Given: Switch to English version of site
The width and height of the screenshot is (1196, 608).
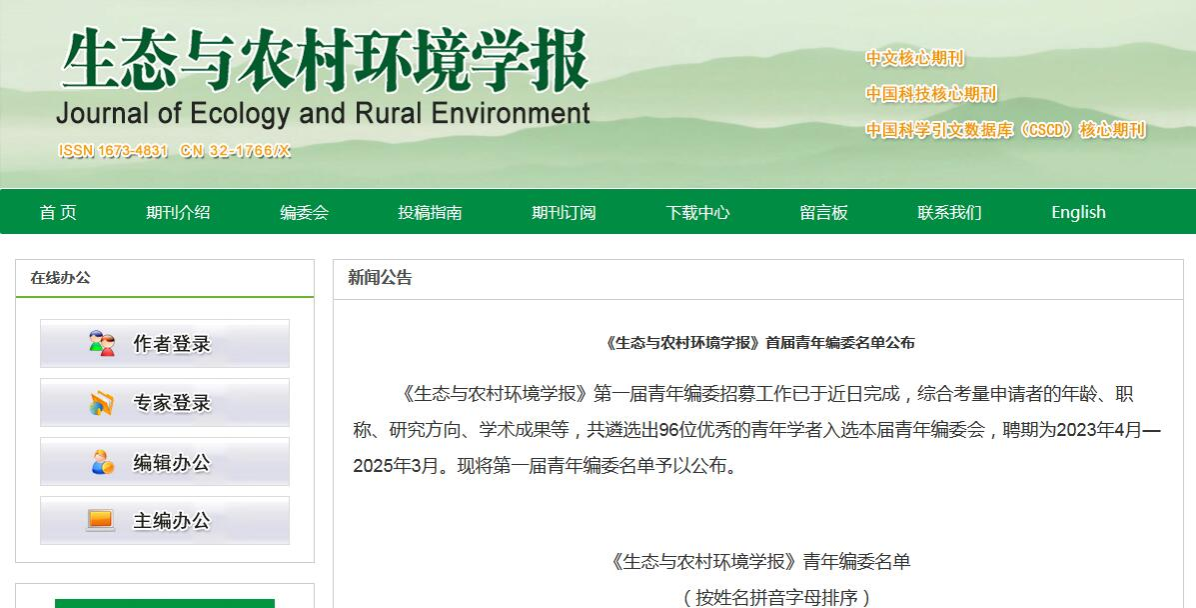Looking at the screenshot, I should (x=1078, y=212).
